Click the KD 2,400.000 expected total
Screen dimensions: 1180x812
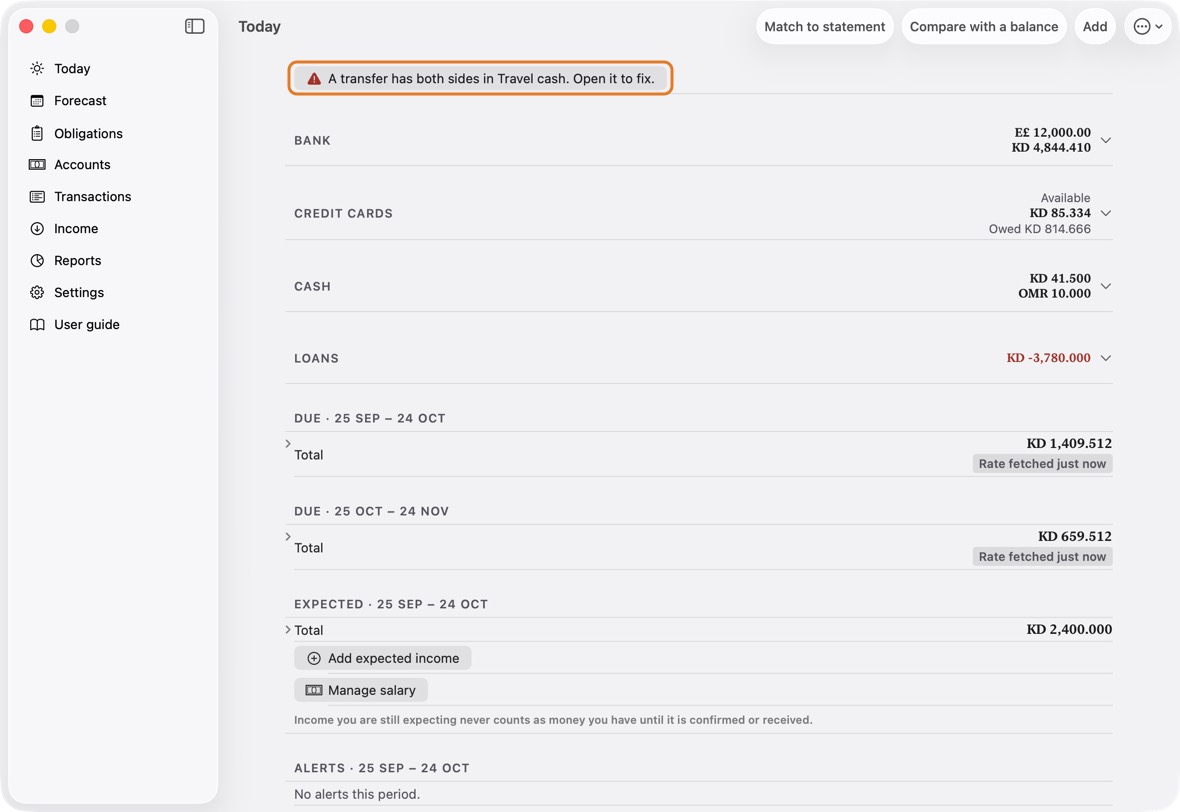pyautogui.click(x=1069, y=629)
